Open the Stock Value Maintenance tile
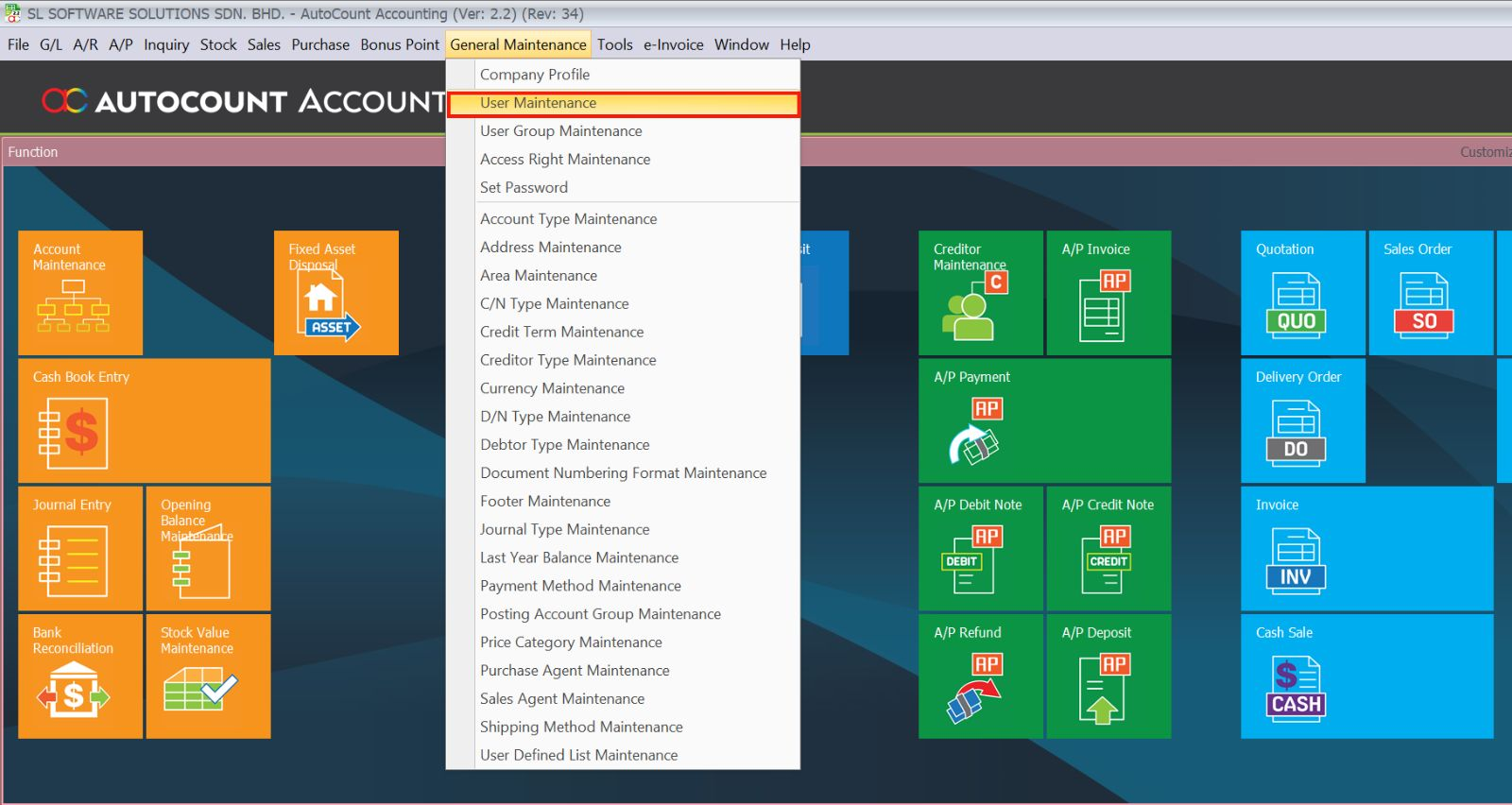Image resolution: width=1512 pixels, height=805 pixels. (208, 677)
